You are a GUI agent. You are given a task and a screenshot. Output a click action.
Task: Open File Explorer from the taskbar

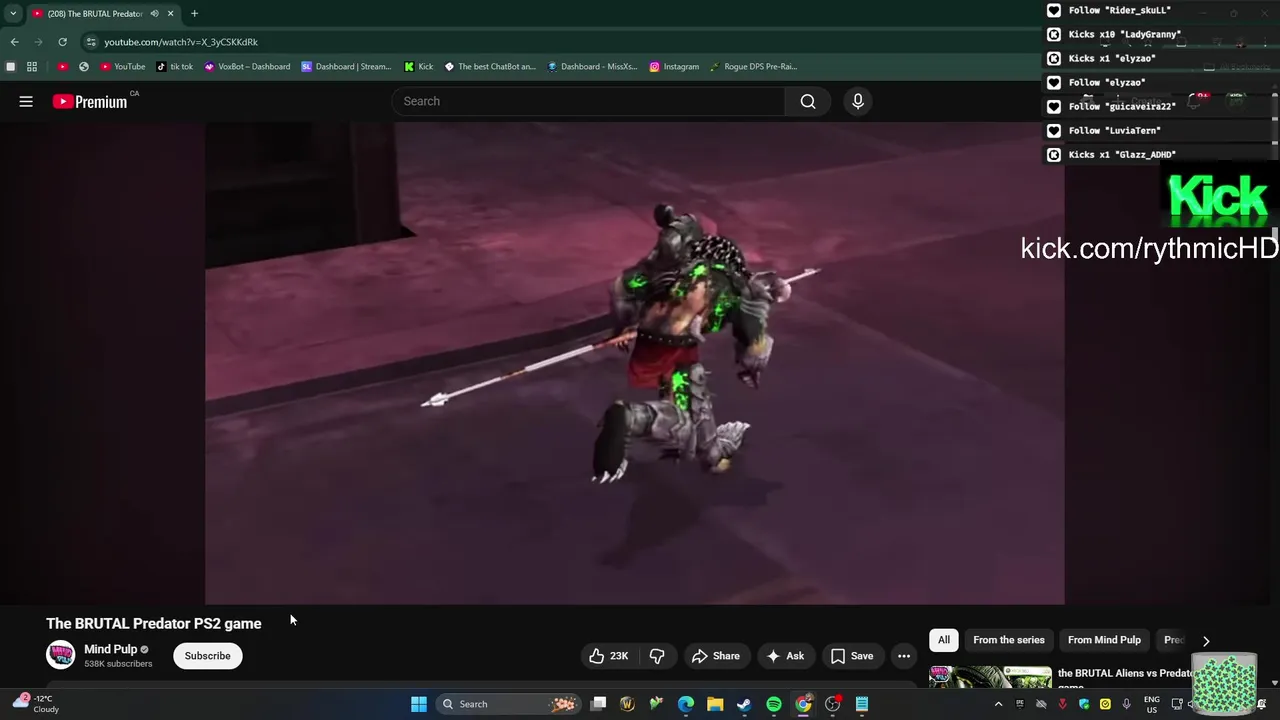(x=715, y=704)
